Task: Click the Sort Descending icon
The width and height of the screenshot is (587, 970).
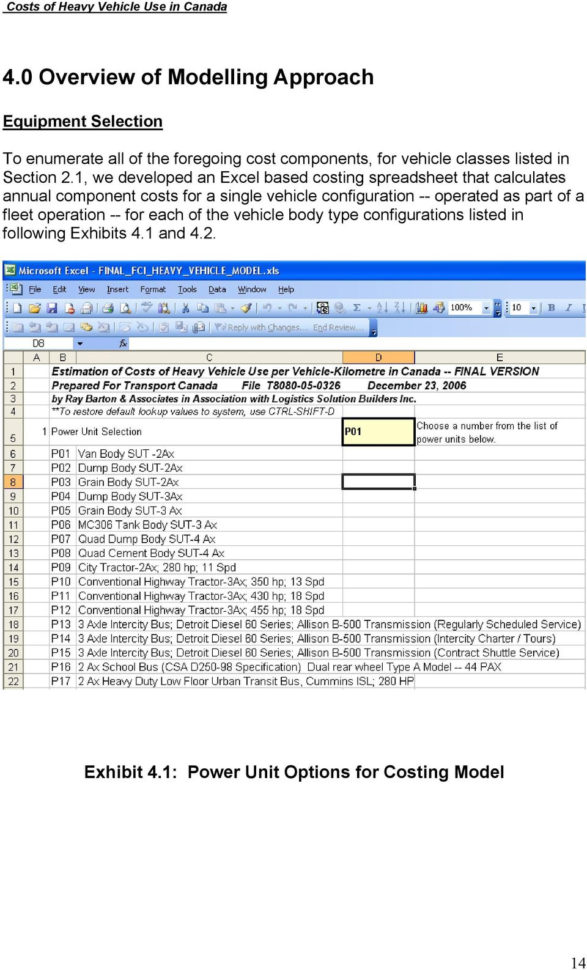Action: click(x=399, y=307)
